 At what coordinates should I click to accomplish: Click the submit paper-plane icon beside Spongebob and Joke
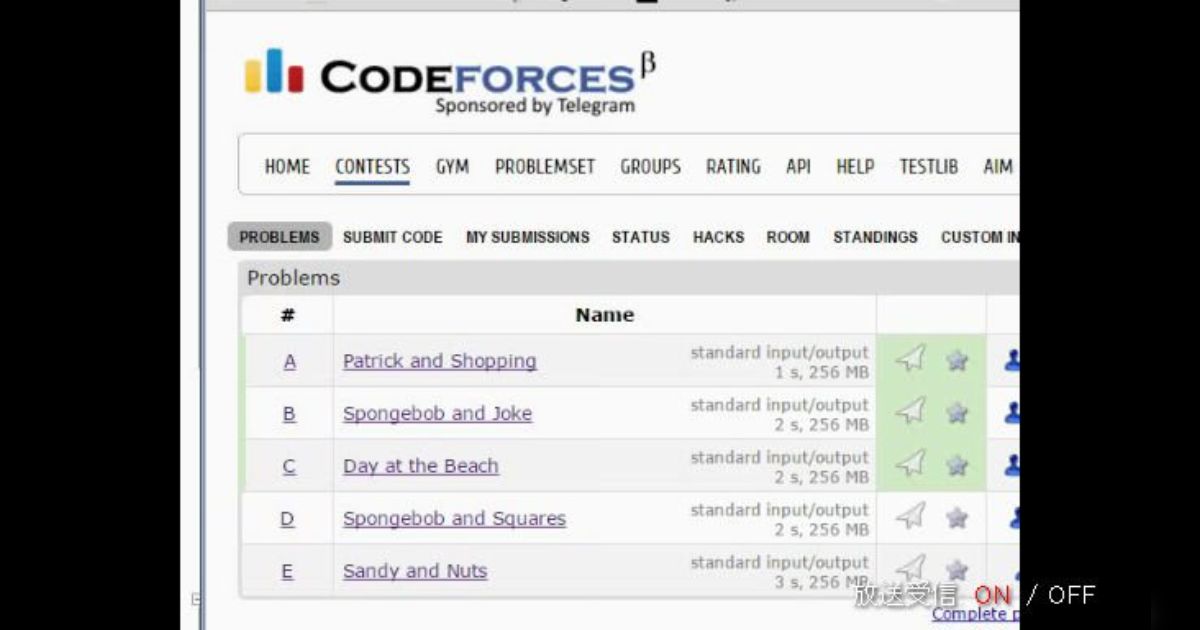click(x=910, y=413)
